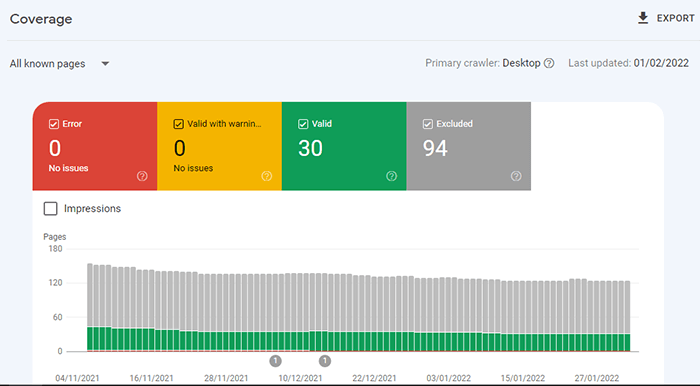
Task: Open first annotation marker near 10/12/2021
Action: (x=275, y=361)
